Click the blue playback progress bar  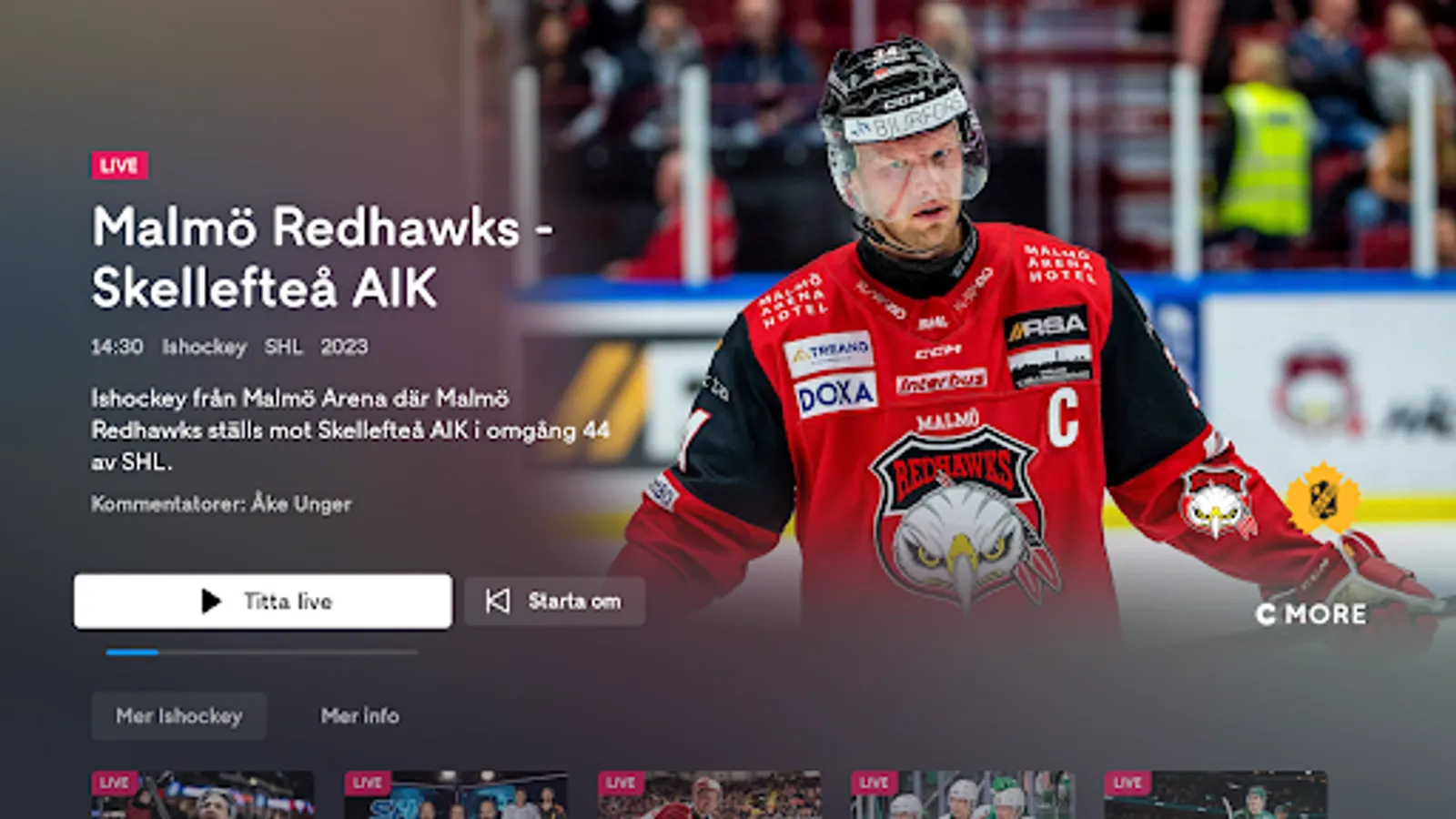click(262, 652)
